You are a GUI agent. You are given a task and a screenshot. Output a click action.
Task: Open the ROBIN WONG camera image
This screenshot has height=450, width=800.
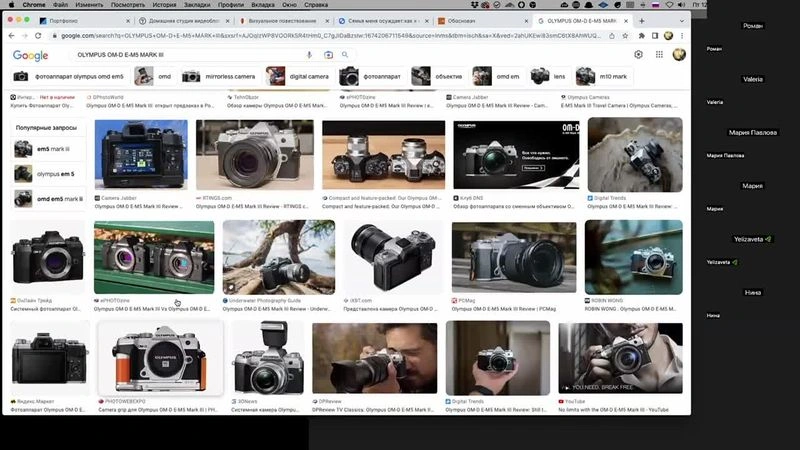[x=634, y=257]
